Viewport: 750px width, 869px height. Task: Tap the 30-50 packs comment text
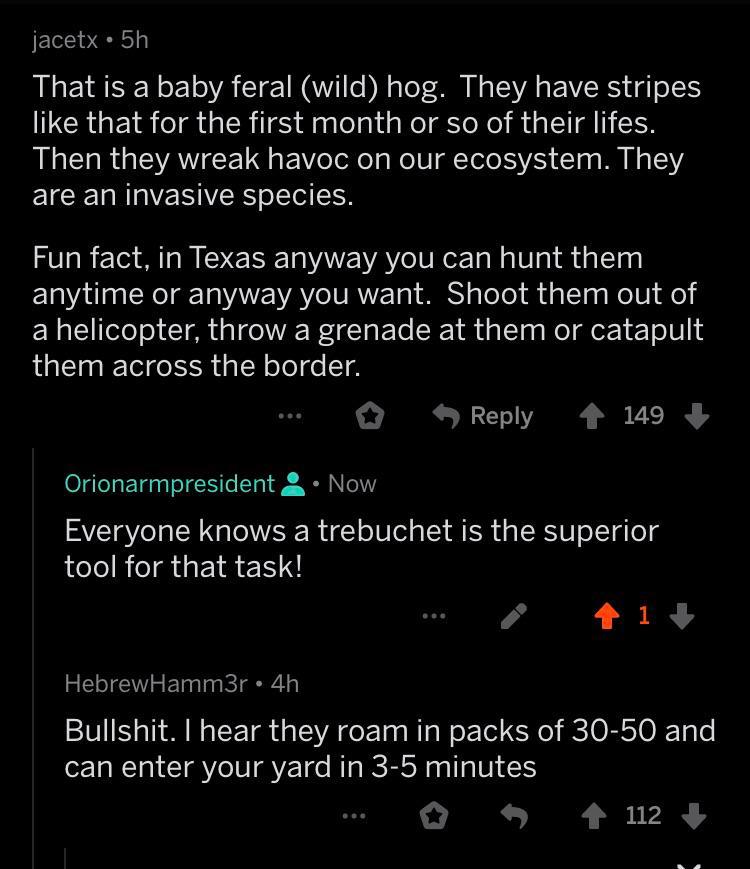click(390, 748)
